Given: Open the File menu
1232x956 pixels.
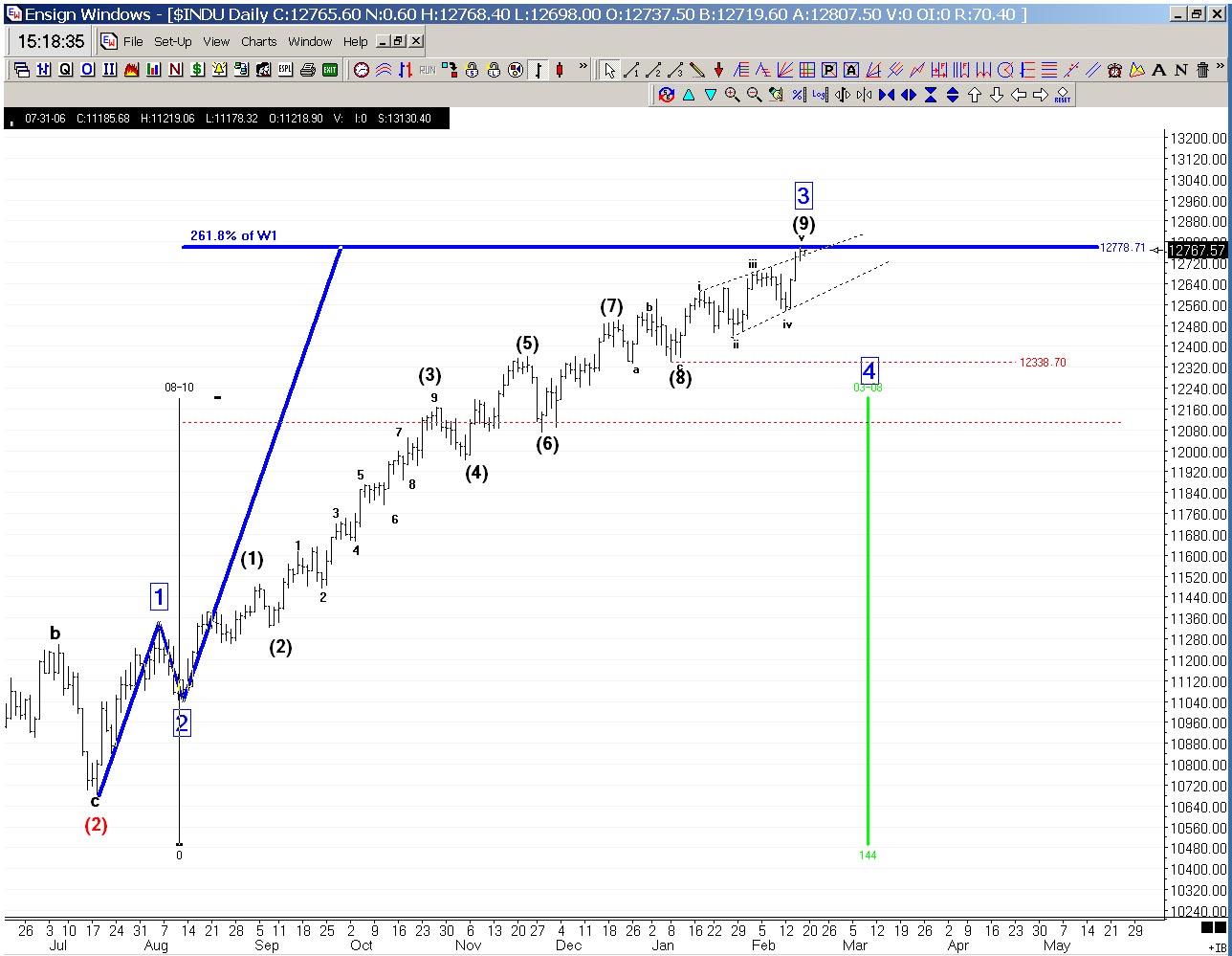Looking at the screenshot, I should click(x=133, y=42).
